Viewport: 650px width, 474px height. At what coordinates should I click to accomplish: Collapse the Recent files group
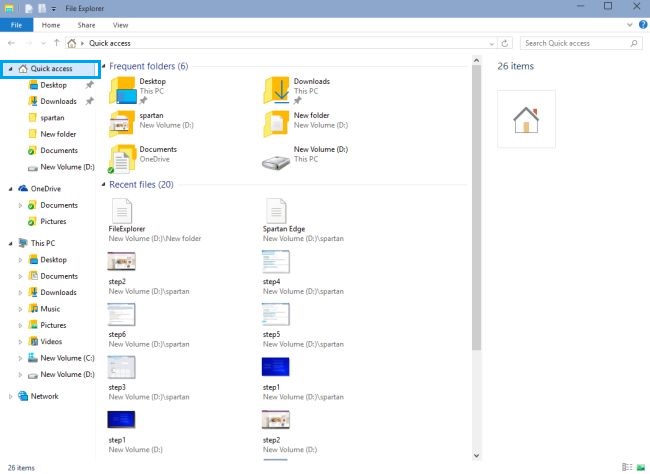[103, 185]
